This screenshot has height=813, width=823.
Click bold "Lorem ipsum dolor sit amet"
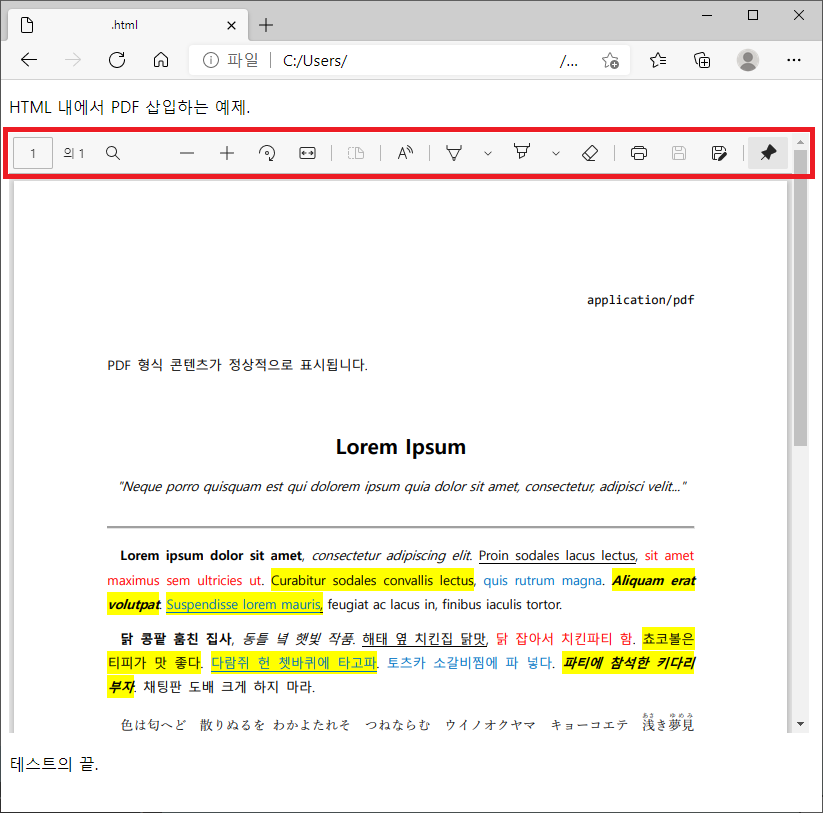(x=211, y=556)
